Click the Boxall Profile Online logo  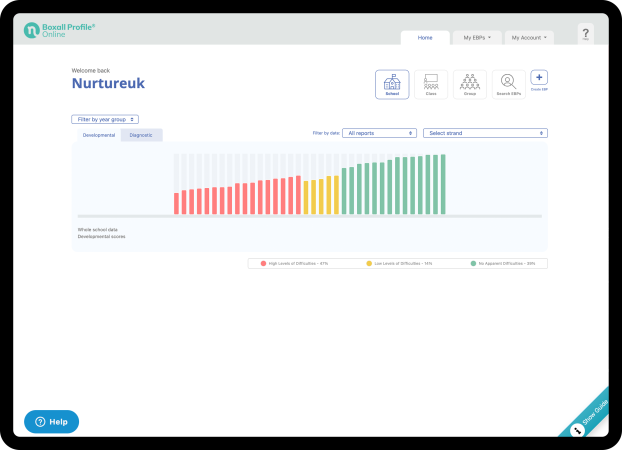coord(60,30)
